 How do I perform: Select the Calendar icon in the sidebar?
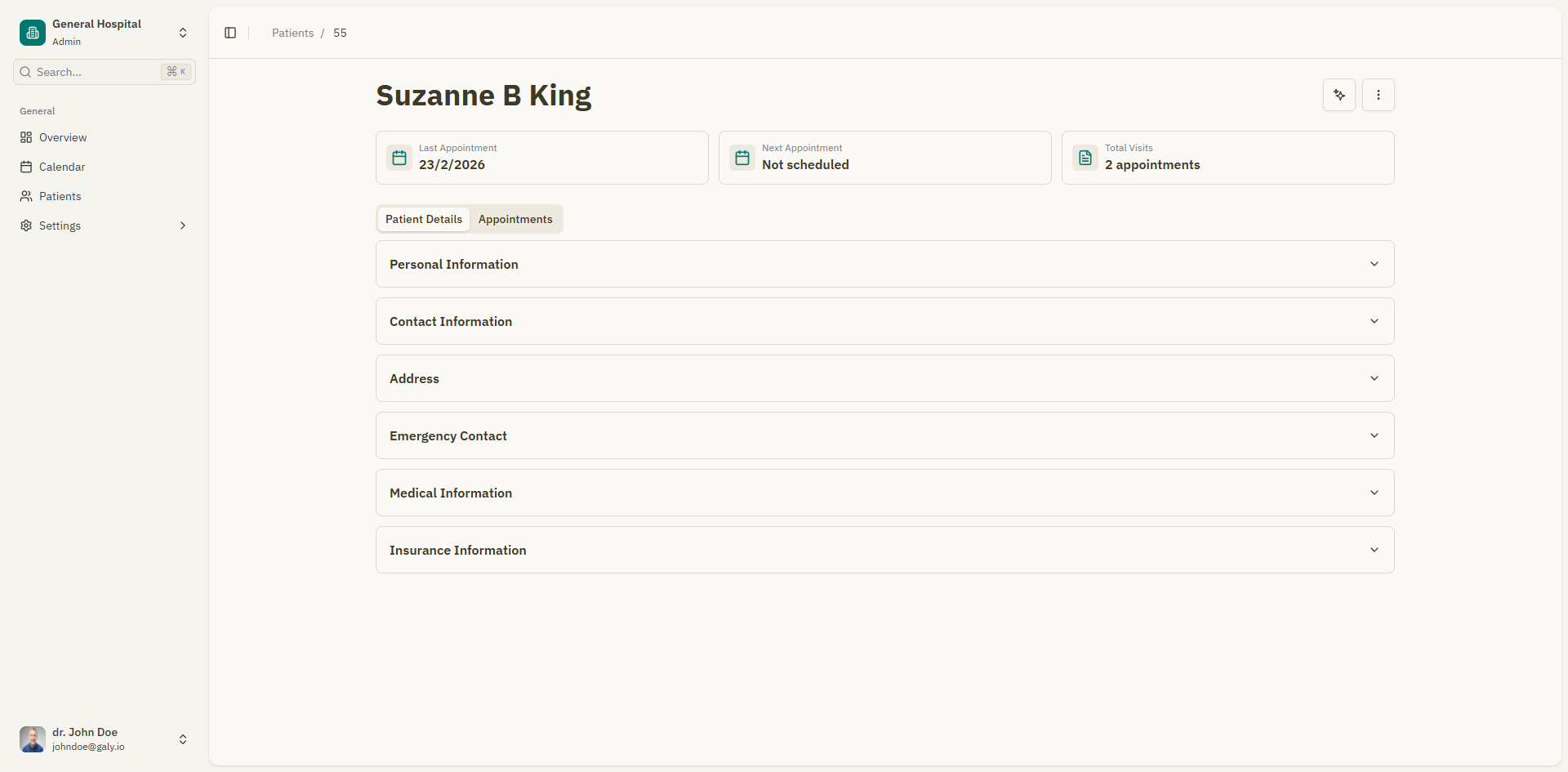pyautogui.click(x=25, y=167)
